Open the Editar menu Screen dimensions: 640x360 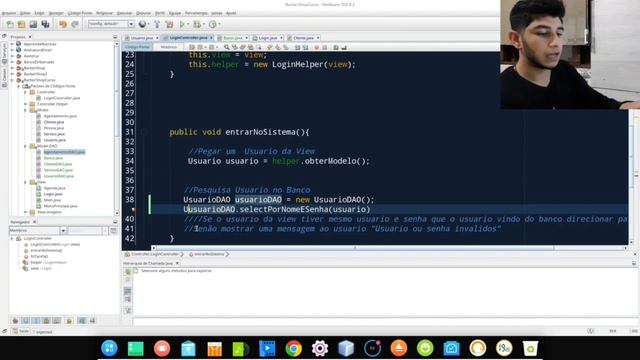pyautogui.click(x=25, y=13)
